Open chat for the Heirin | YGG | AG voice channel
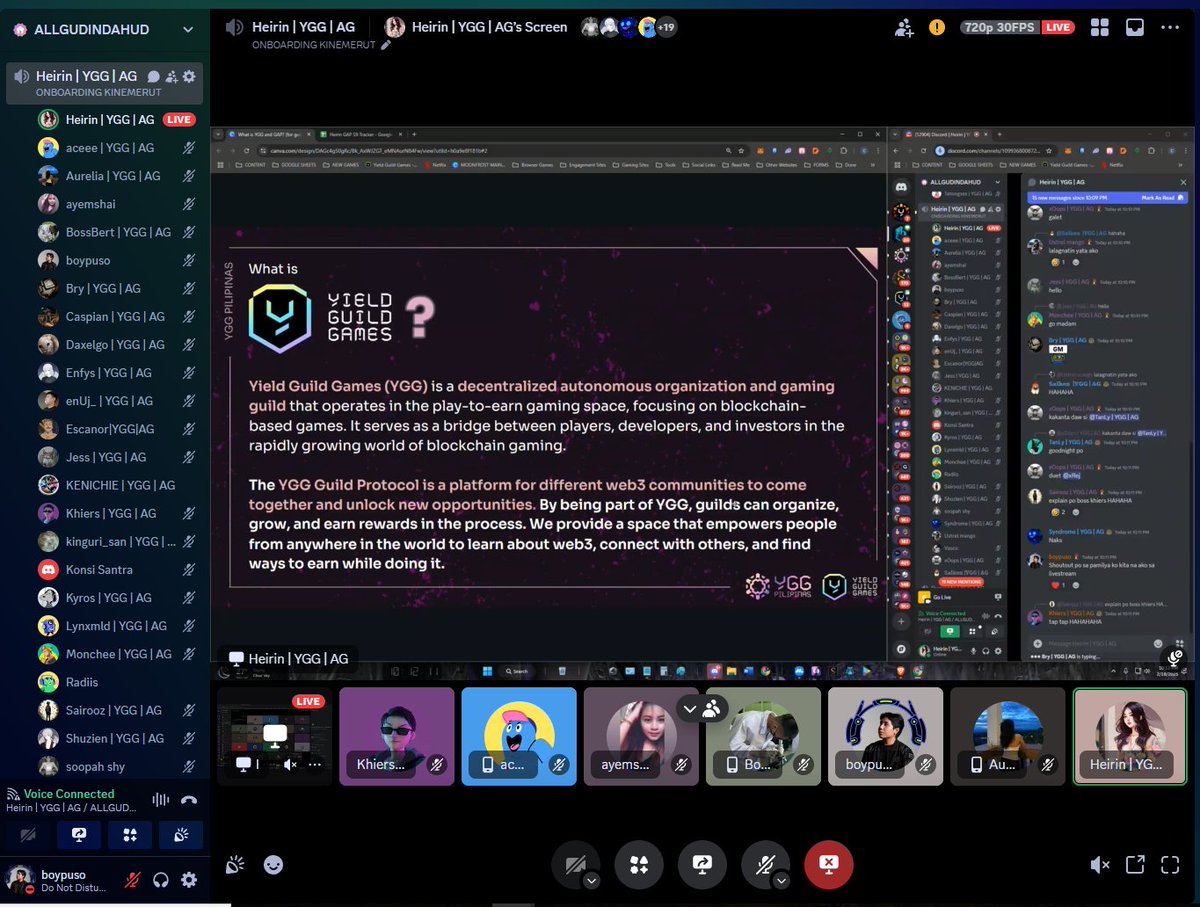 154,76
